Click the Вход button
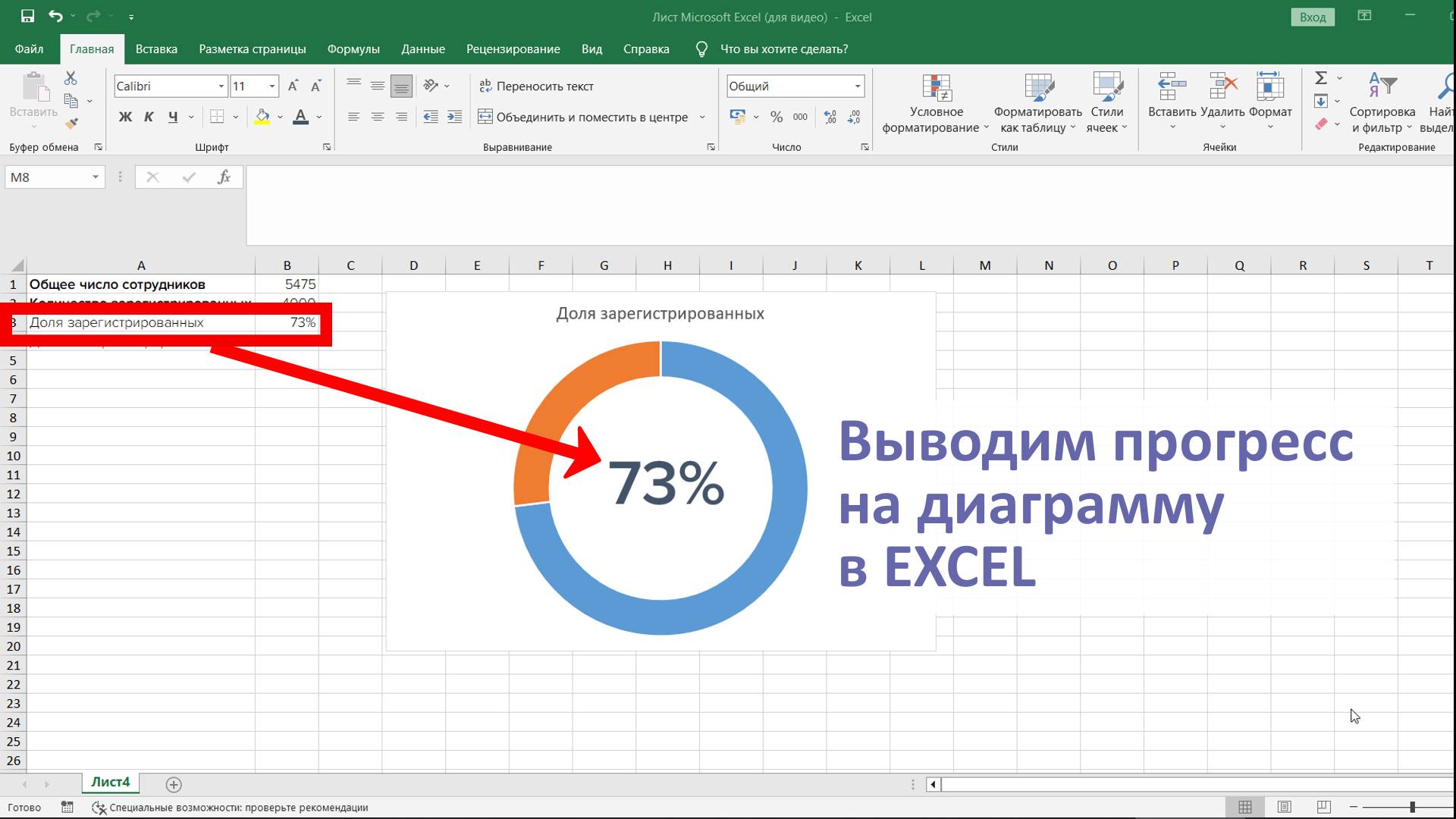 1313,16
